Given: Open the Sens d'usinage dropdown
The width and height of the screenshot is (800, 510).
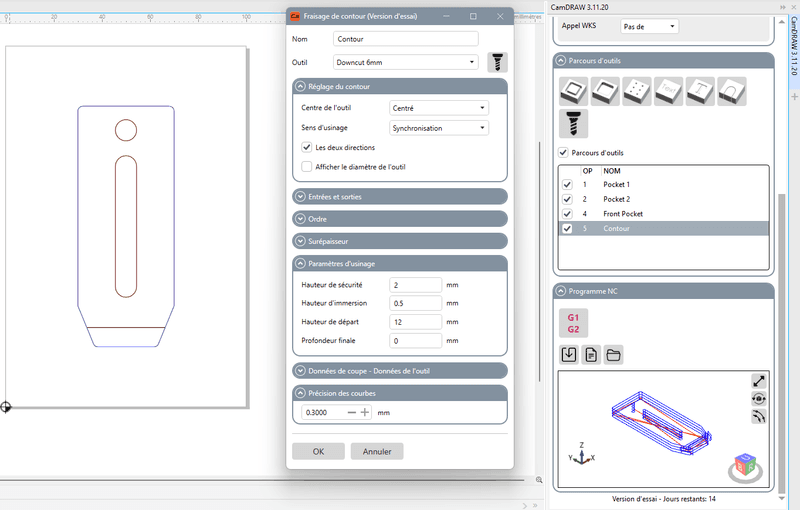Looking at the screenshot, I should coord(439,128).
